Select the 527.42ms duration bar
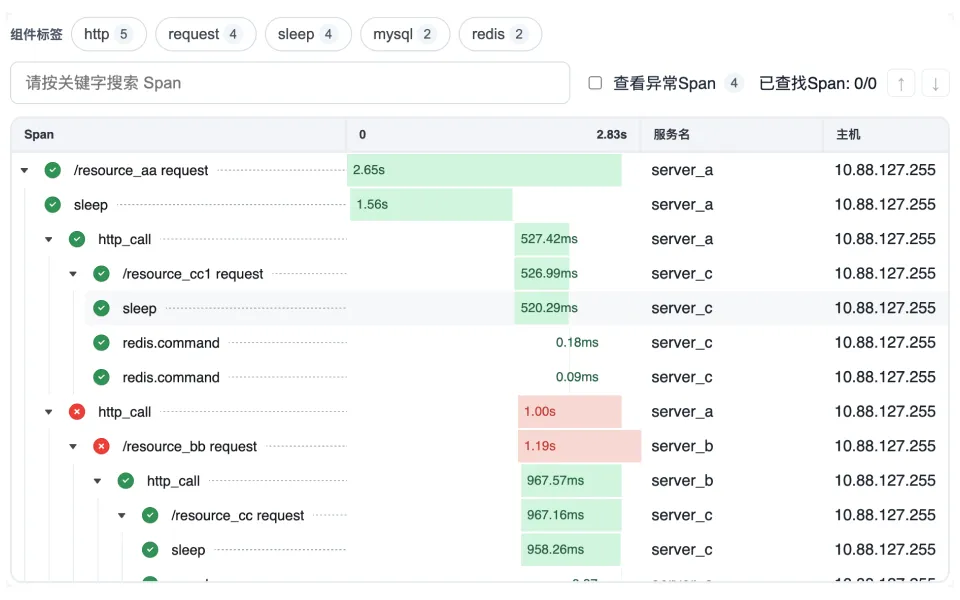The image size is (960, 600). click(x=542, y=239)
